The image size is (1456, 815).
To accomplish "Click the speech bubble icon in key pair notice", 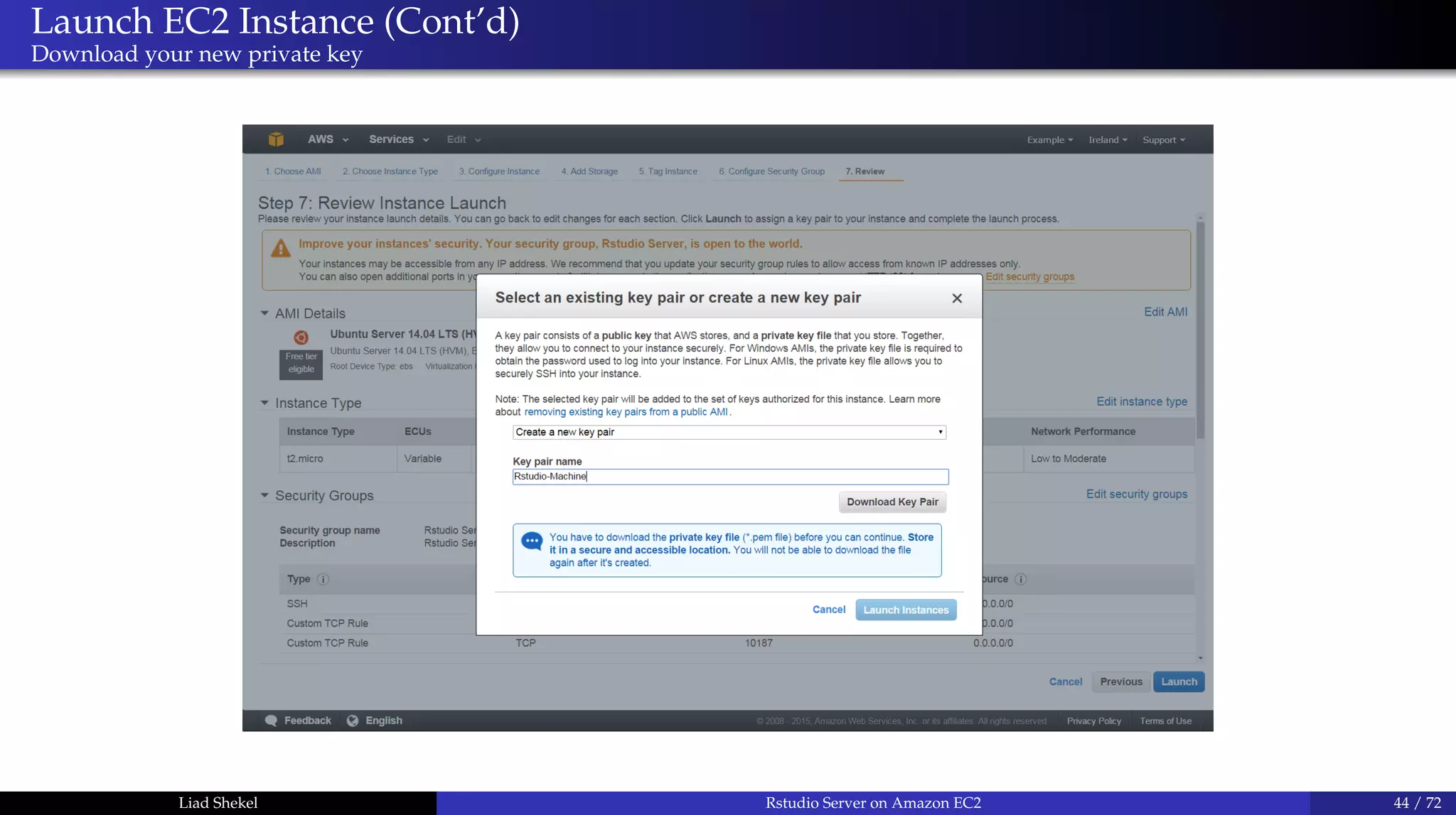I will coord(532,541).
